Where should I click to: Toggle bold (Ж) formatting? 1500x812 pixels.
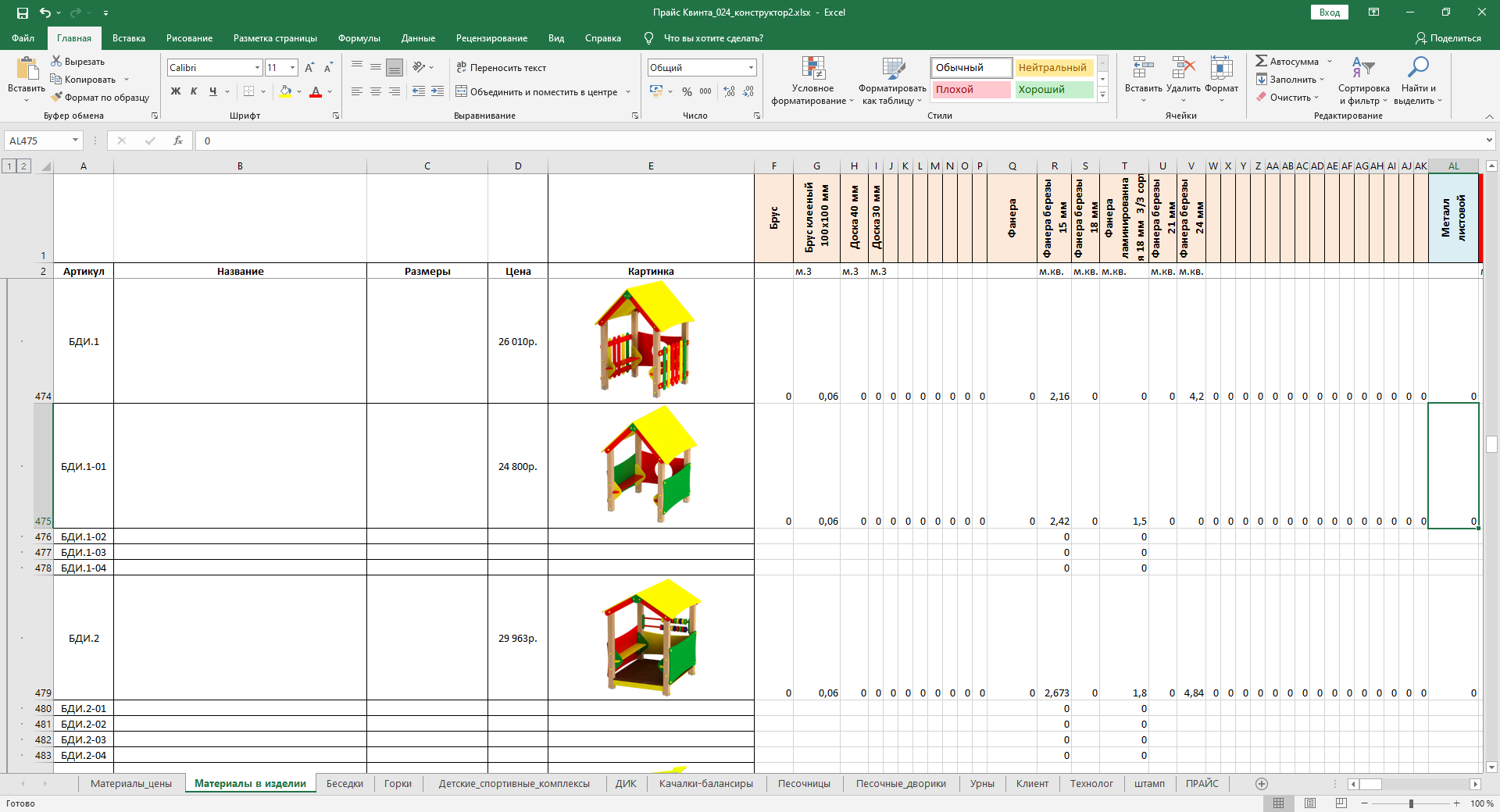tap(176, 91)
